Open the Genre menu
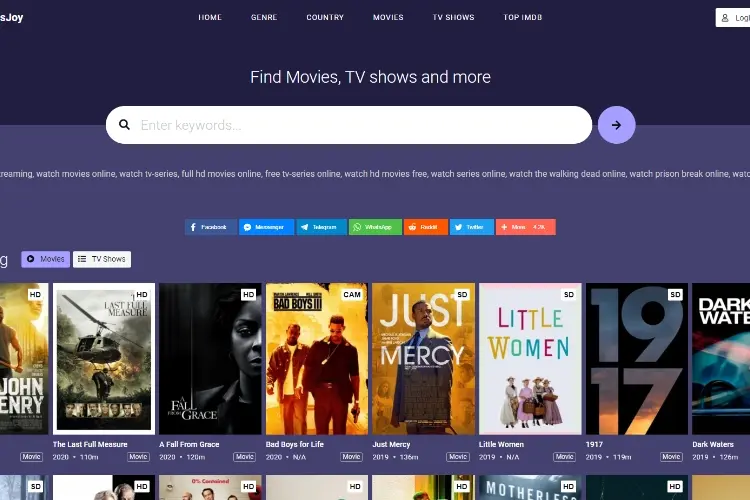The width and height of the screenshot is (750, 500). (264, 17)
